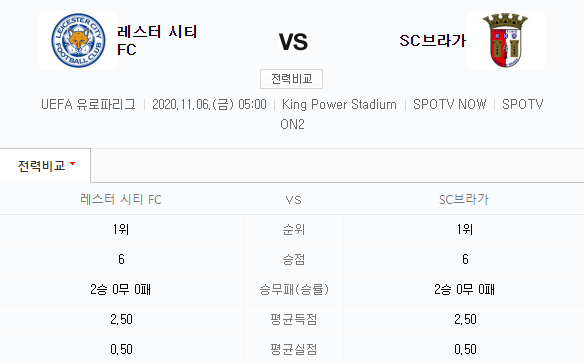Click the 레스터 시티 FC table column header
The image size is (584, 363).
click(121, 200)
